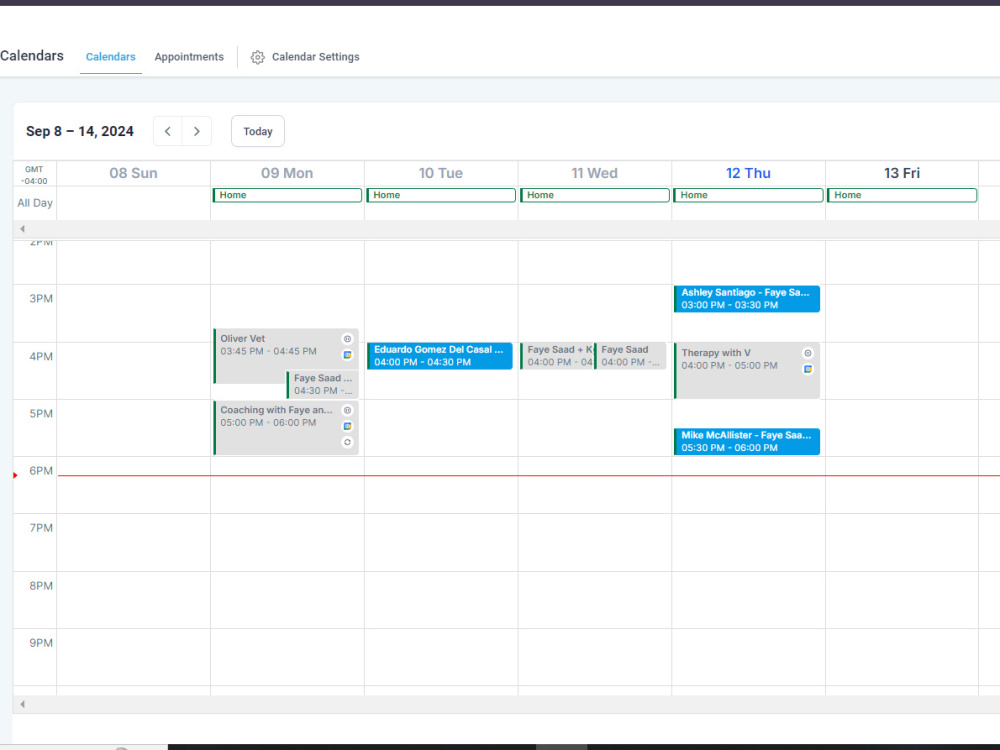This screenshot has height=750, width=1000.
Task: Click the 7PM time label
Action: tap(41, 527)
